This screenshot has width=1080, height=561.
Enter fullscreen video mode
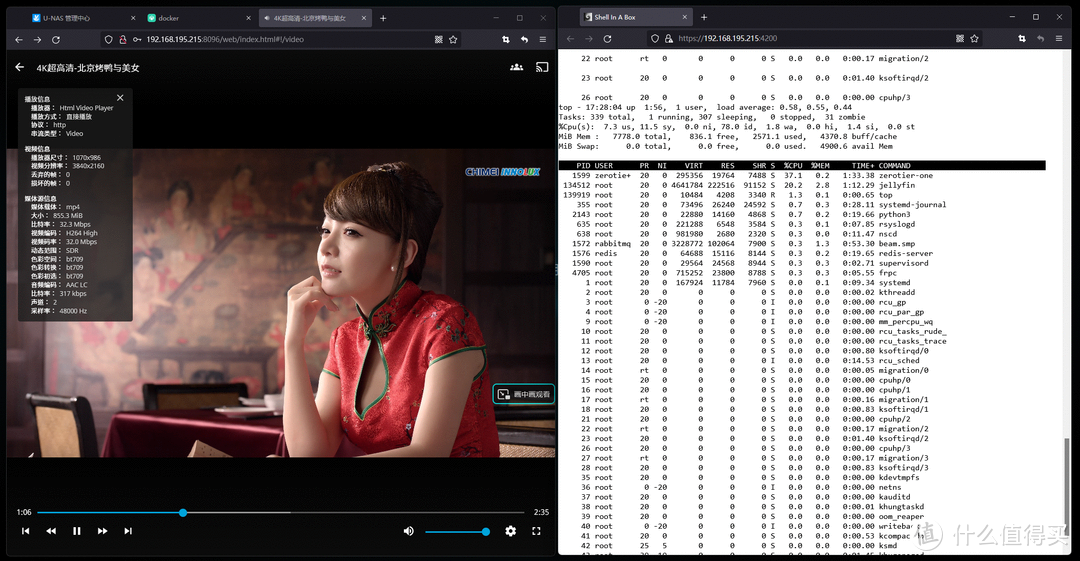pyautogui.click(x=536, y=531)
